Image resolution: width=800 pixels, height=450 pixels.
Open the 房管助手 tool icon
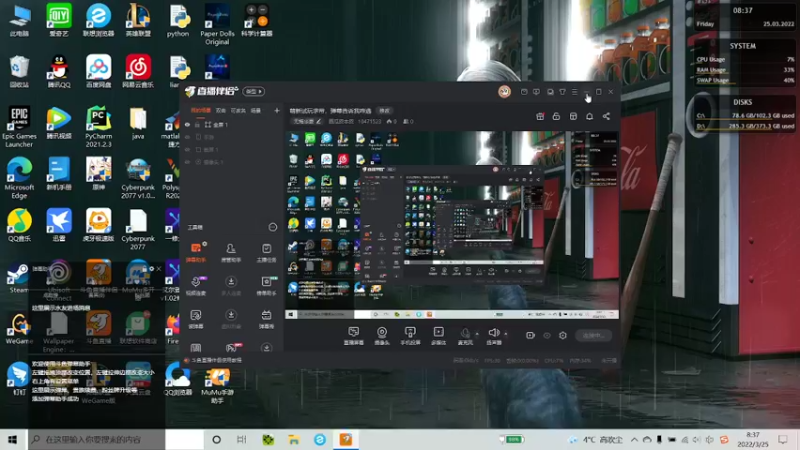point(231,253)
